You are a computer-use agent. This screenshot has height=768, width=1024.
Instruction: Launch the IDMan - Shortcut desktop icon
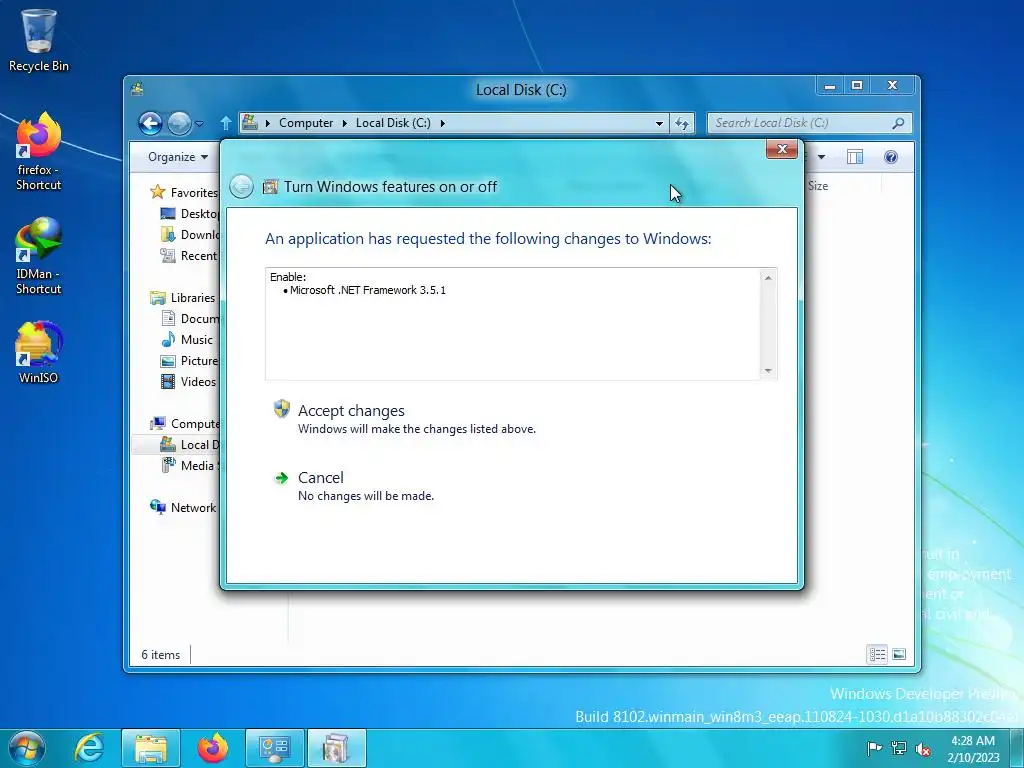(x=39, y=256)
